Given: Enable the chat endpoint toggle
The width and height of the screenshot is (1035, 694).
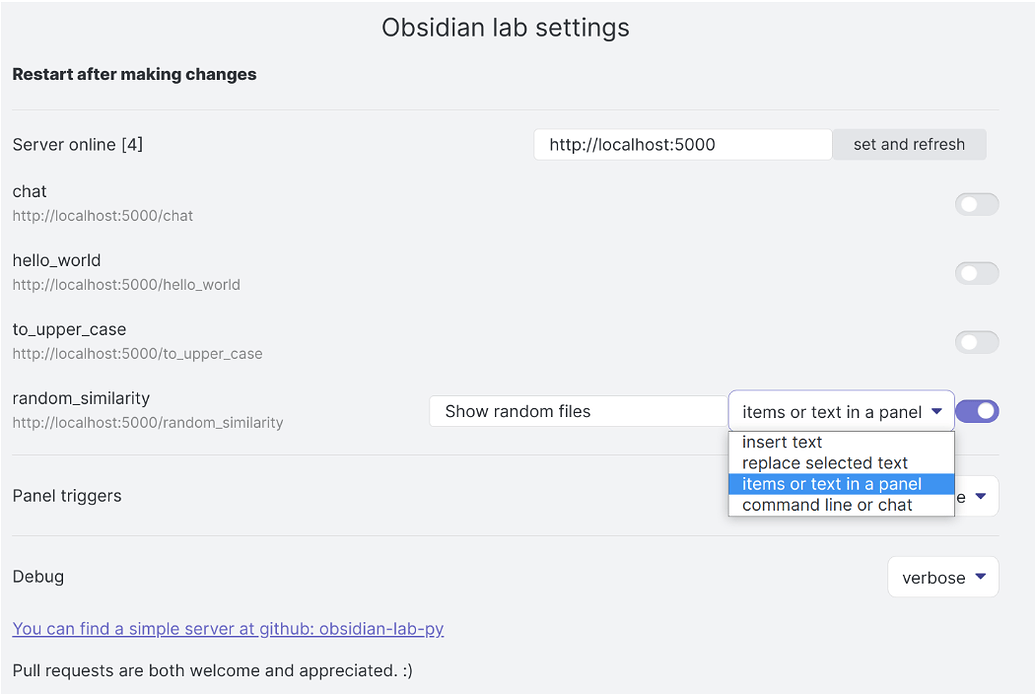Looking at the screenshot, I should click(x=976, y=204).
